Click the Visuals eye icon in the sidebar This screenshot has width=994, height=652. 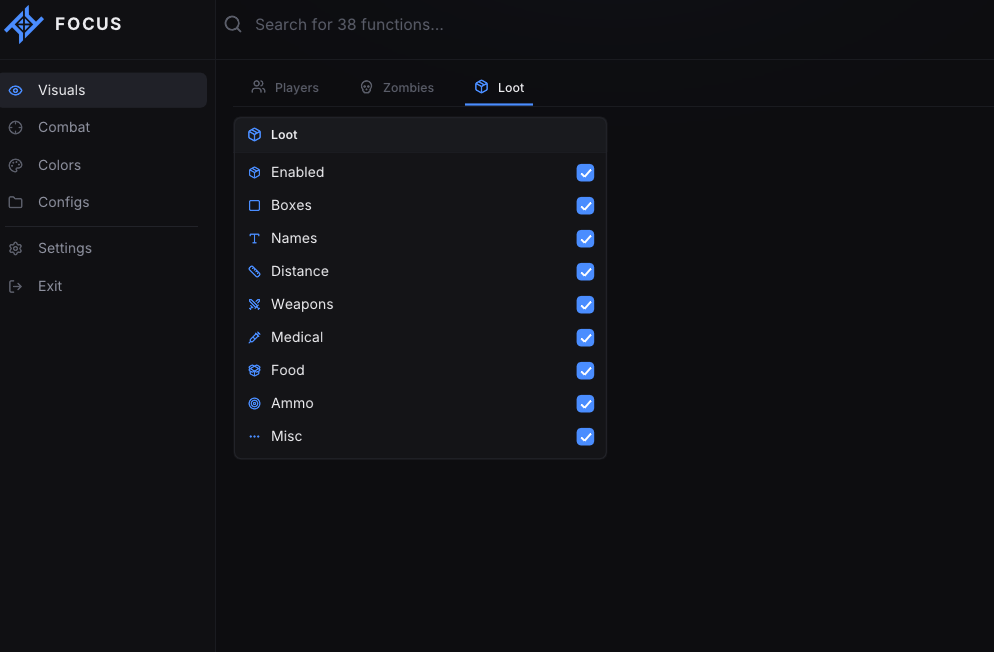[x=16, y=91]
